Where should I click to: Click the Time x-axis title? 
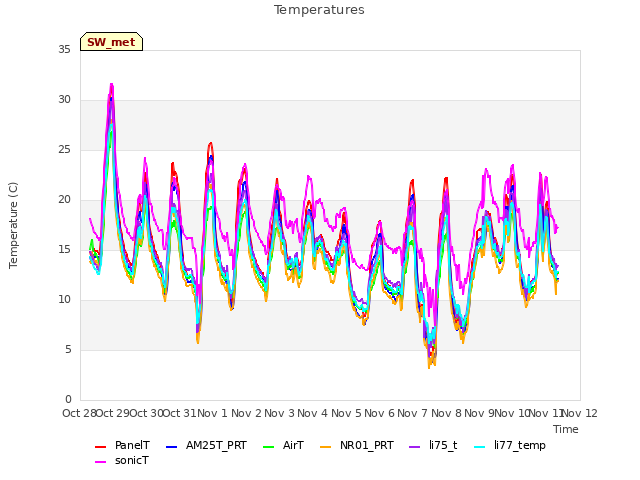[566, 429]
